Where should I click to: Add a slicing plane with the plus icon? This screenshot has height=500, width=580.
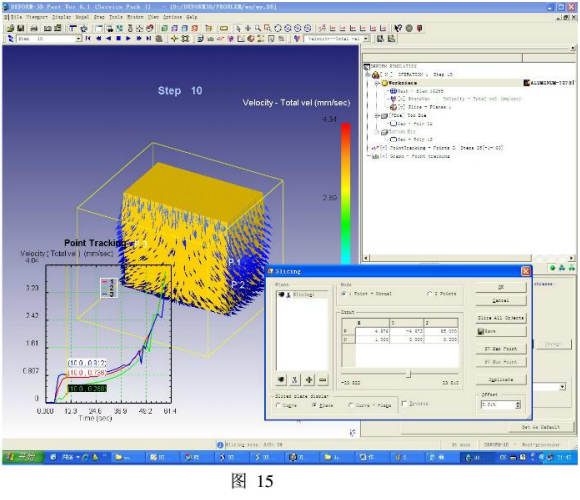click(x=309, y=379)
